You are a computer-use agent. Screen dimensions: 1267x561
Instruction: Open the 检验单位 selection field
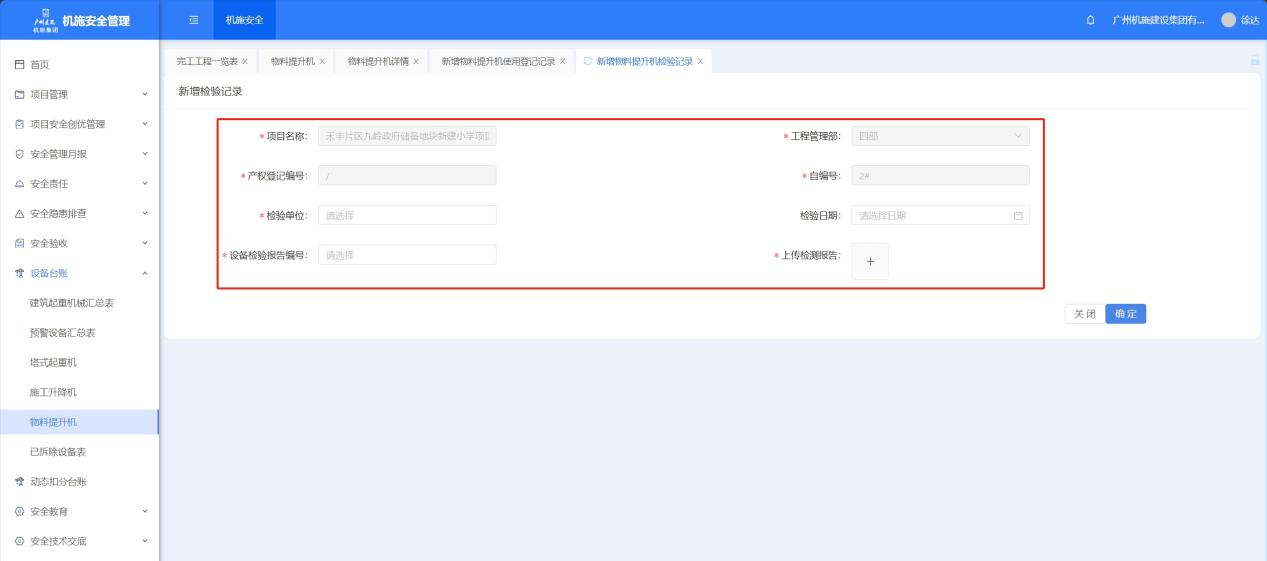tap(406, 215)
